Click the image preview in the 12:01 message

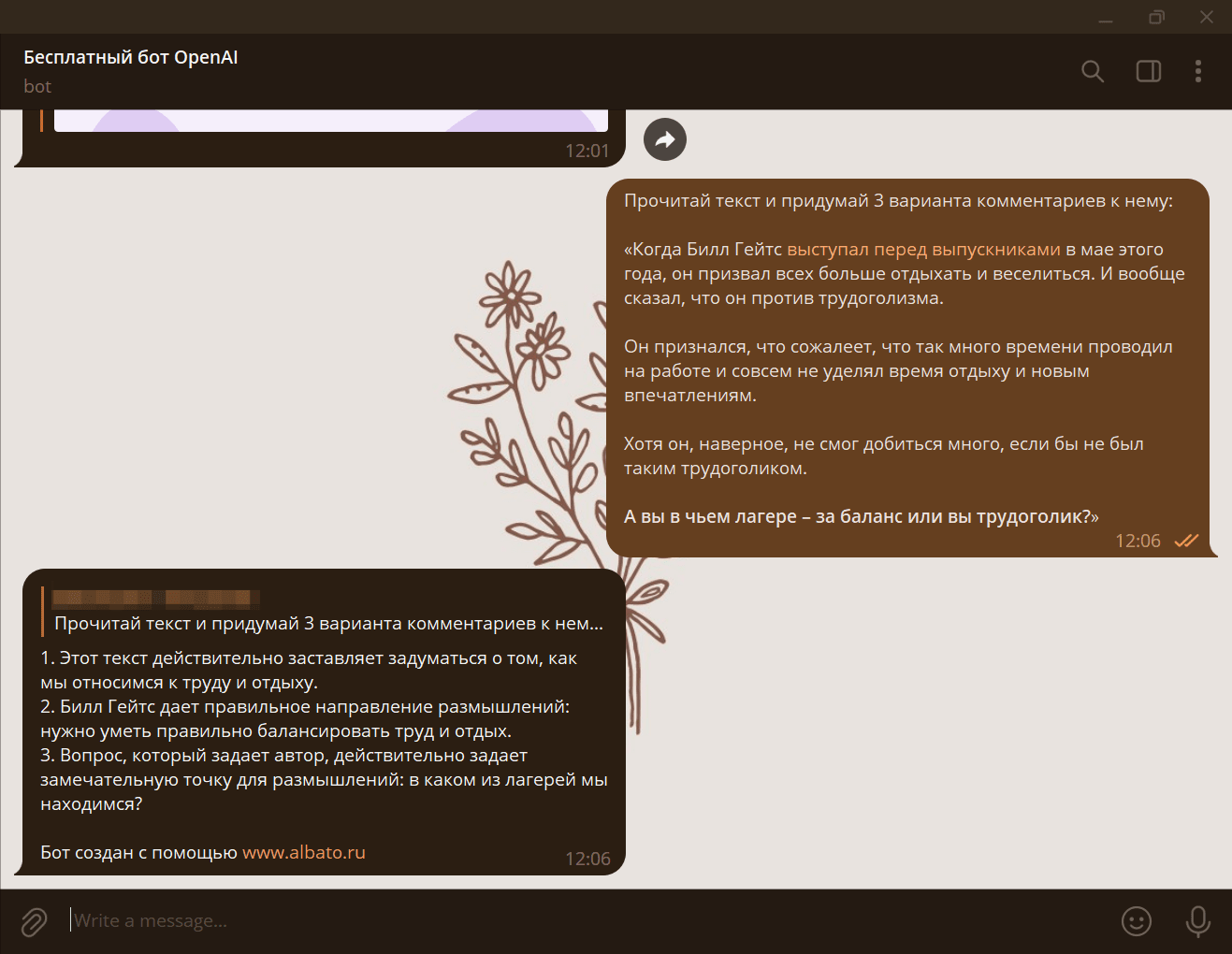click(331, 121)
